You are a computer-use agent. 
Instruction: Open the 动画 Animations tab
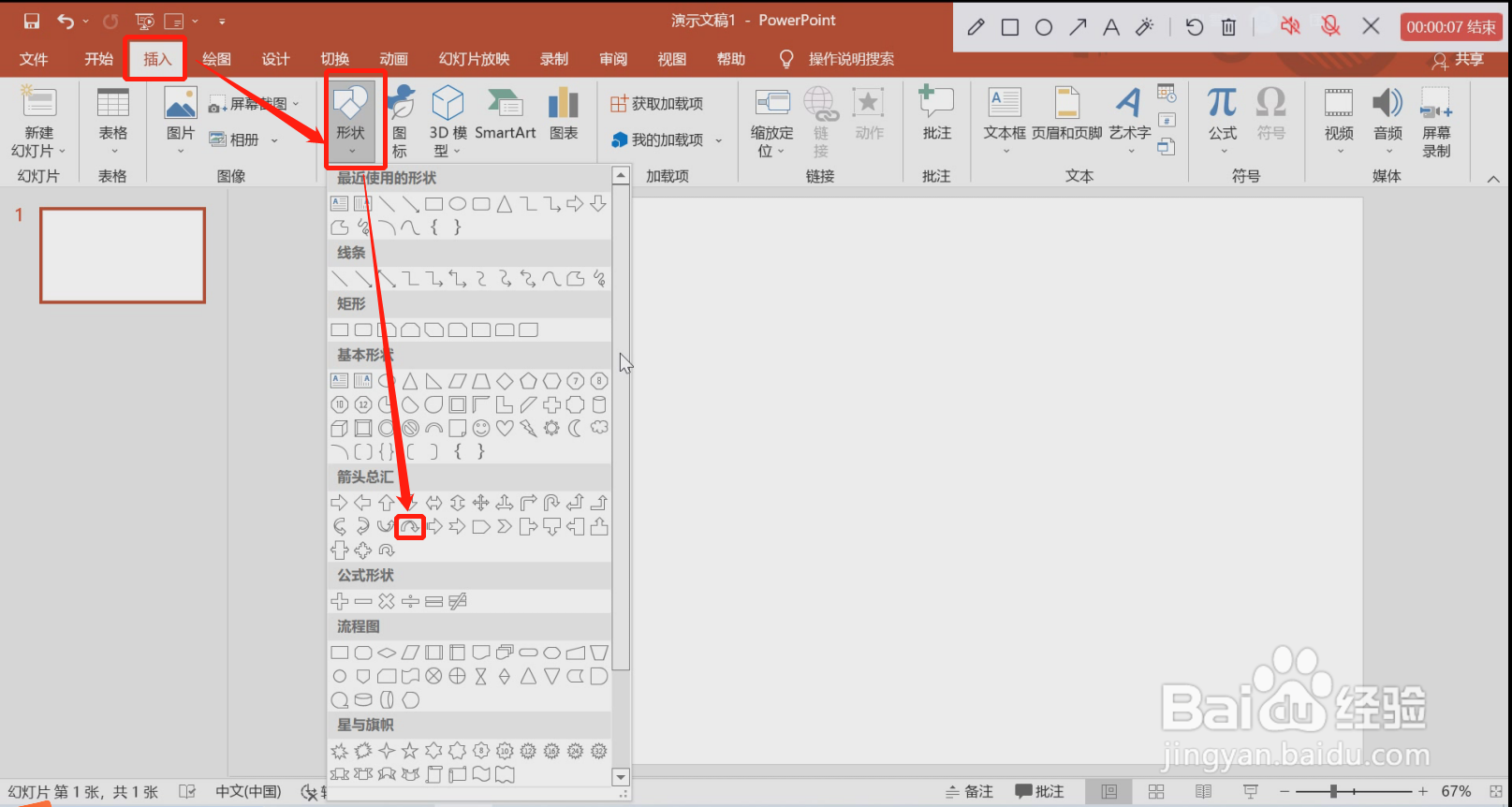pyautogui.click(x=393, y=59)
